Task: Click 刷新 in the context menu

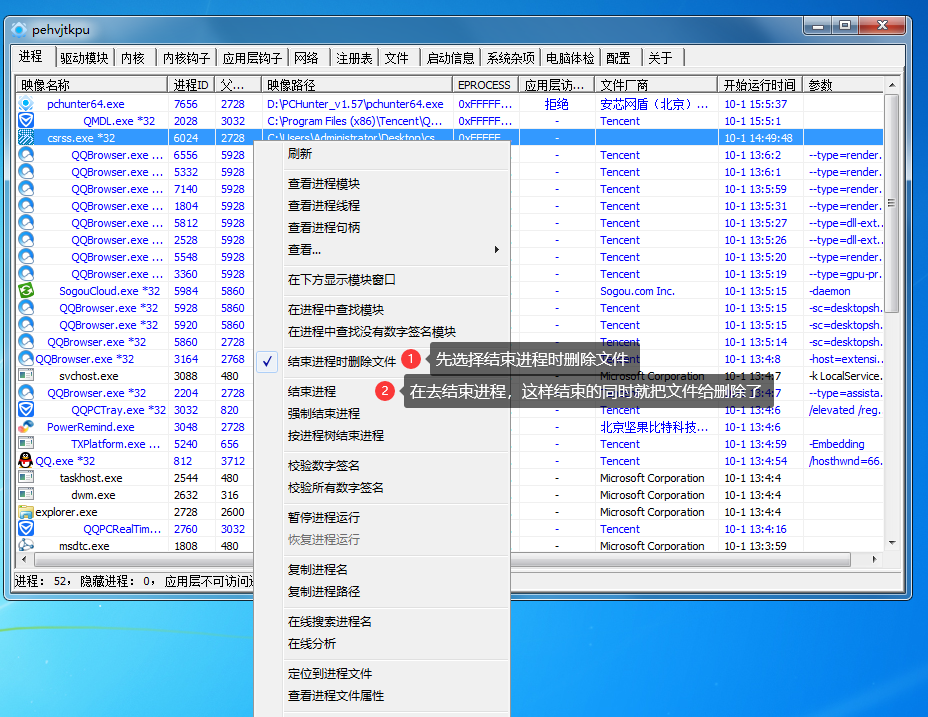Action: (300, 154)
